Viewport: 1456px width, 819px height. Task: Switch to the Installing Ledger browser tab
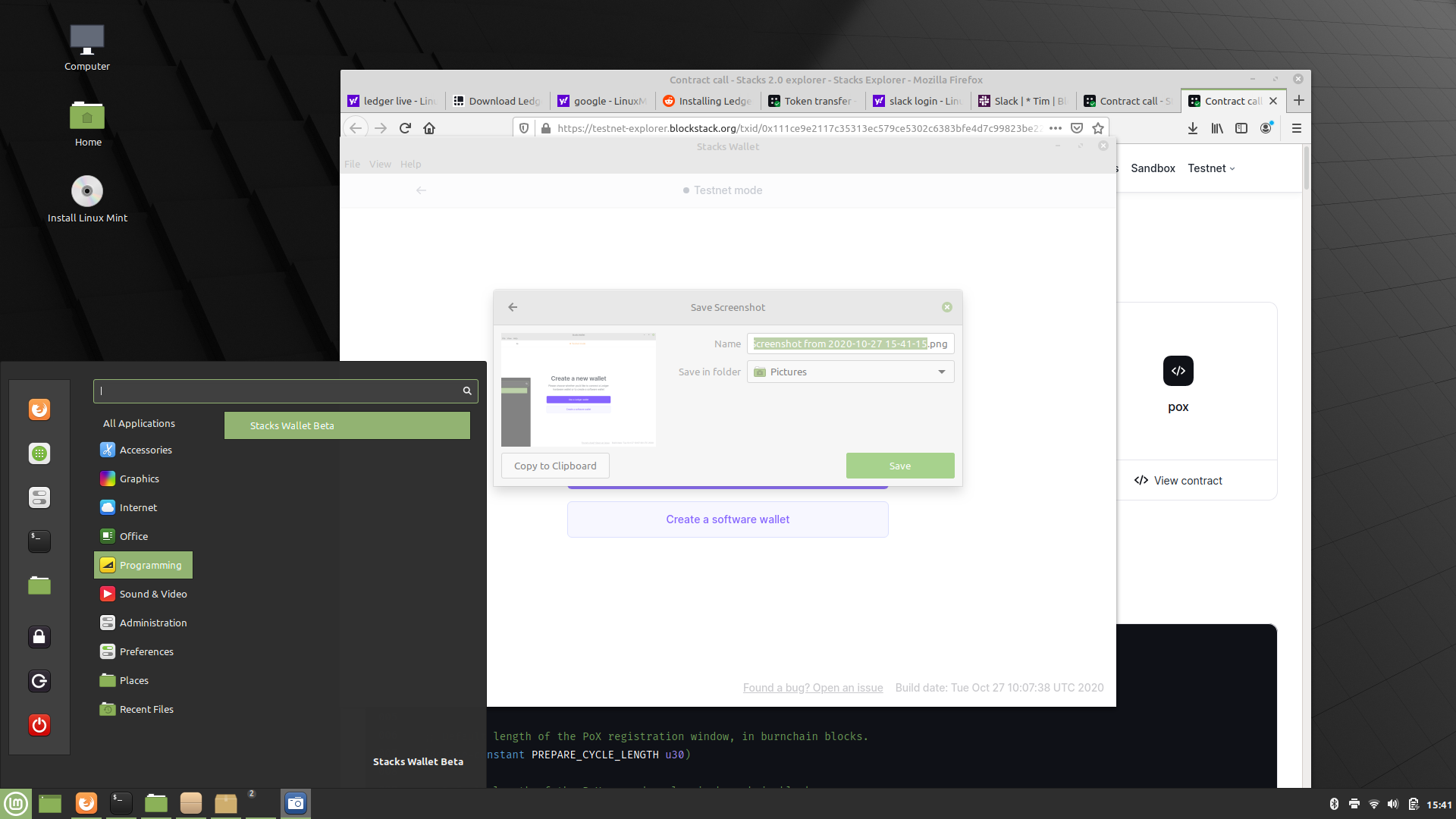click(708, 101)
